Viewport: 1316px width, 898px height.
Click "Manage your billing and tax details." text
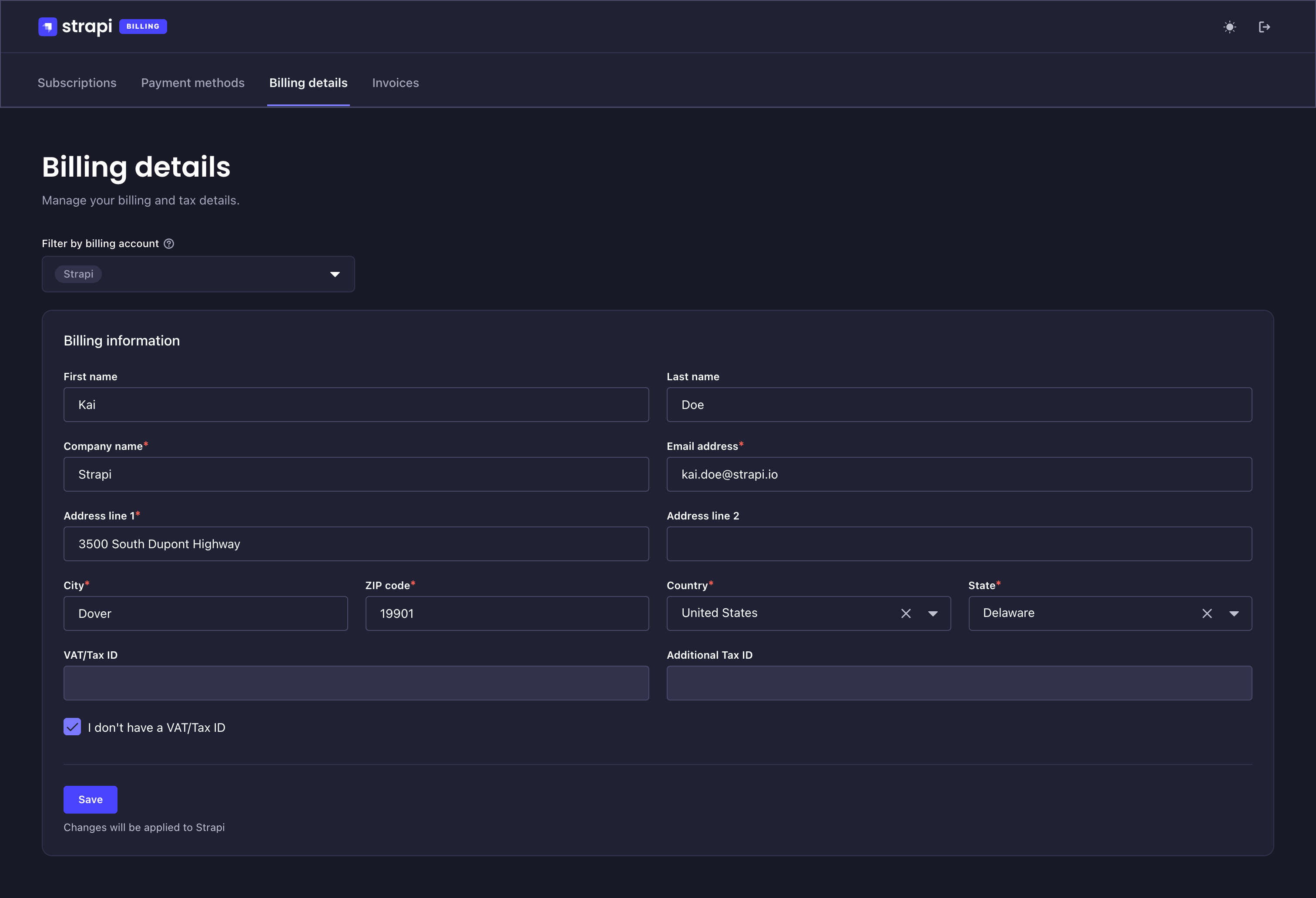[141, 201]
